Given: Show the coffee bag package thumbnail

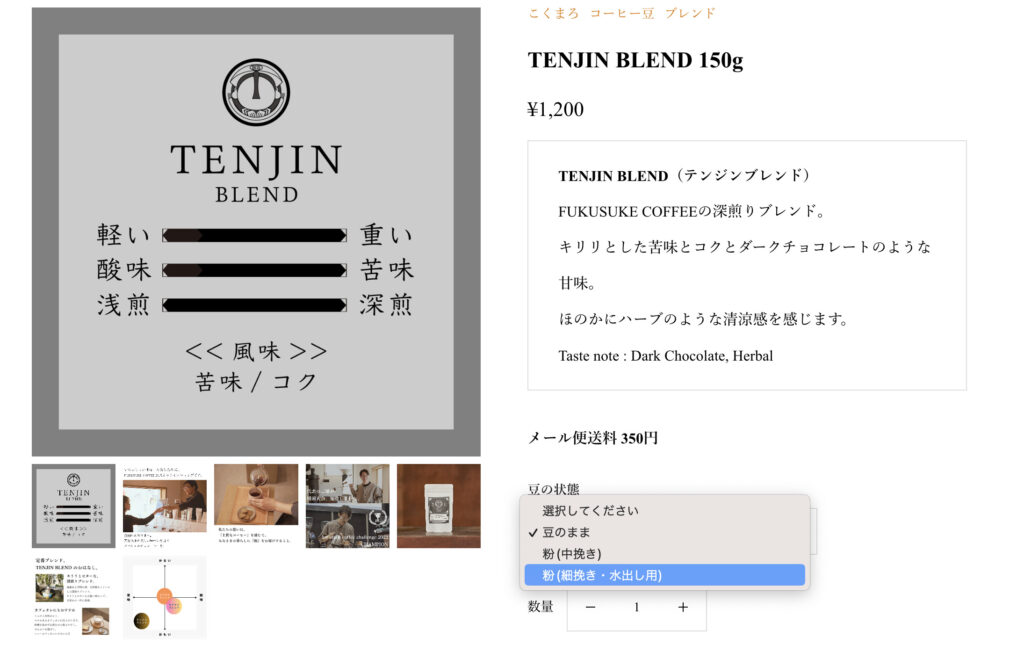Looking at the screenshot, I should 439,506.
